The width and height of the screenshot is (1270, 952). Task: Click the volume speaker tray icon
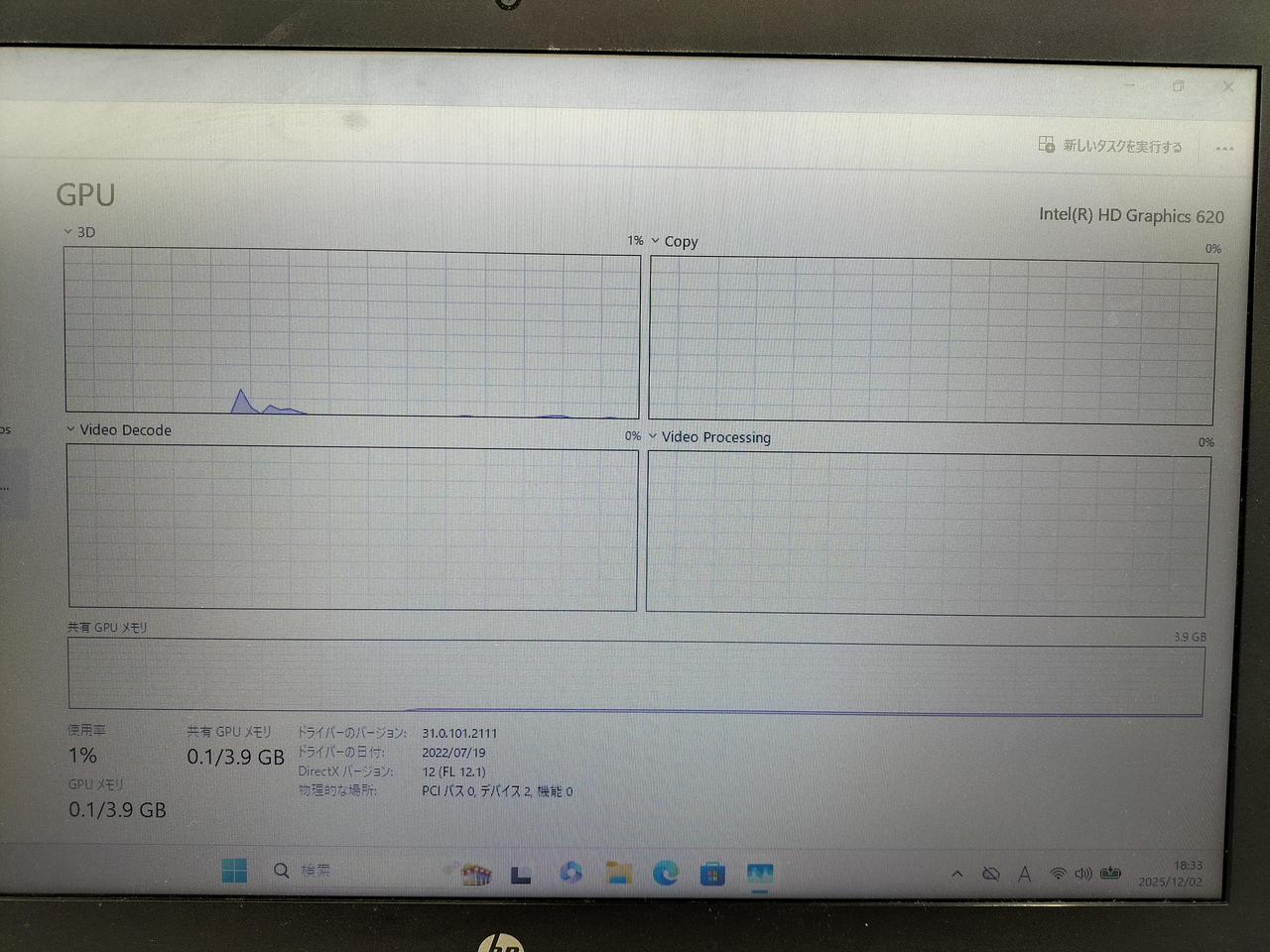tap(1082, 874)
